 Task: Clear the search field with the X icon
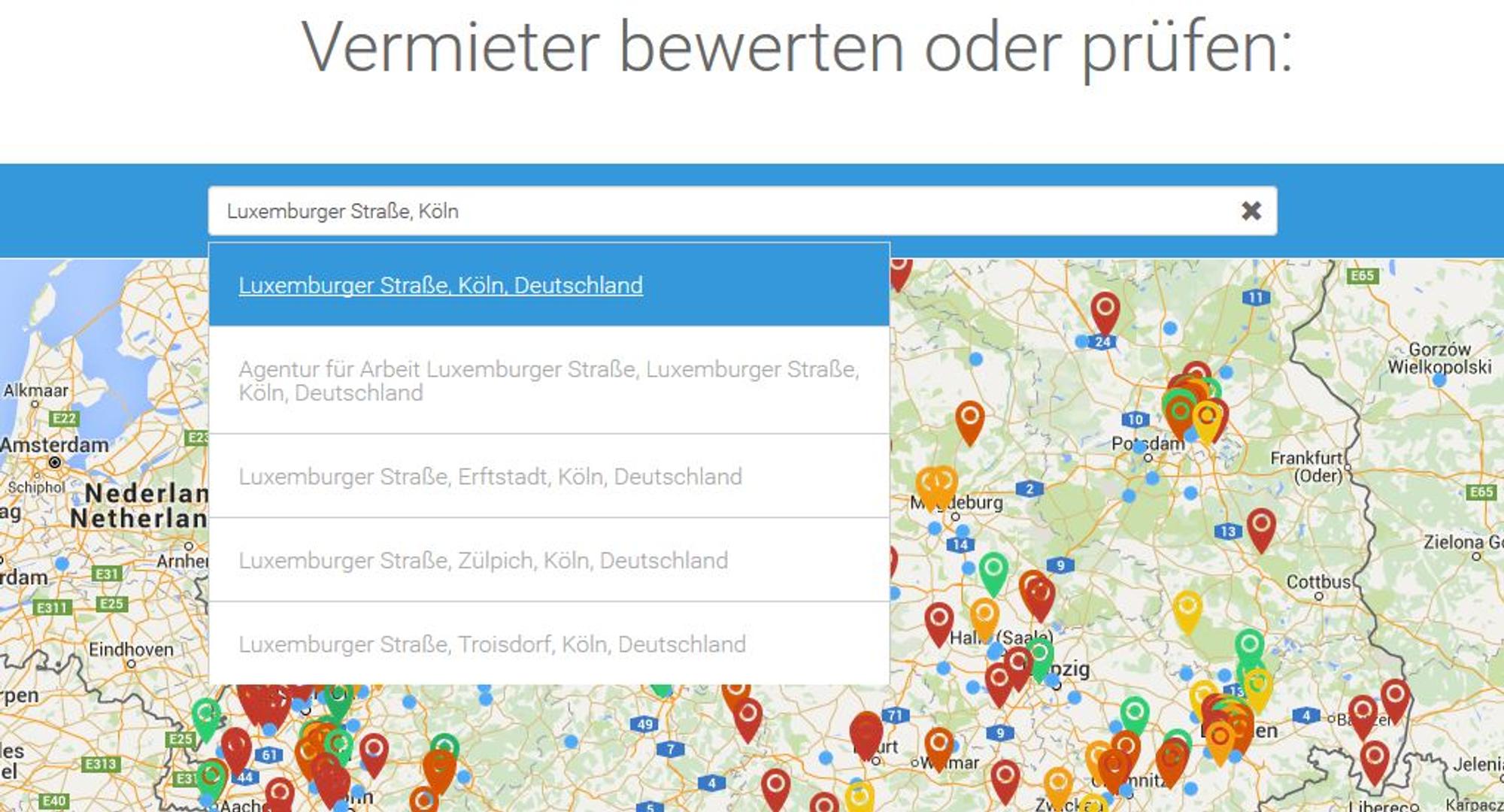point(1251,211)
